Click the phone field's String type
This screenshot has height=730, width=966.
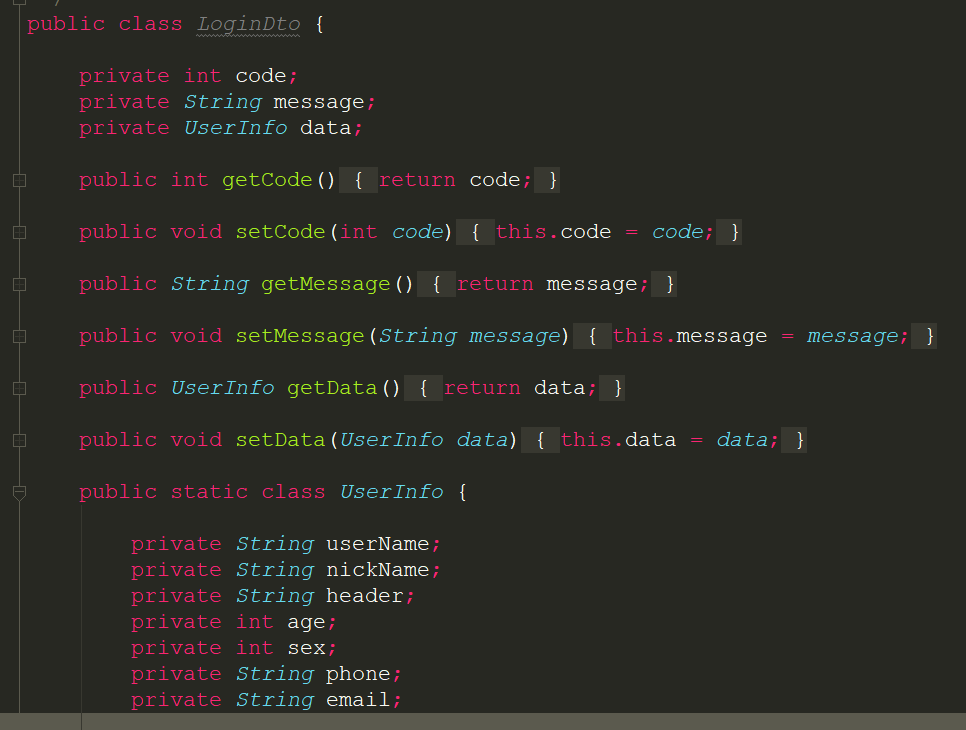click(x=275, y=673)
